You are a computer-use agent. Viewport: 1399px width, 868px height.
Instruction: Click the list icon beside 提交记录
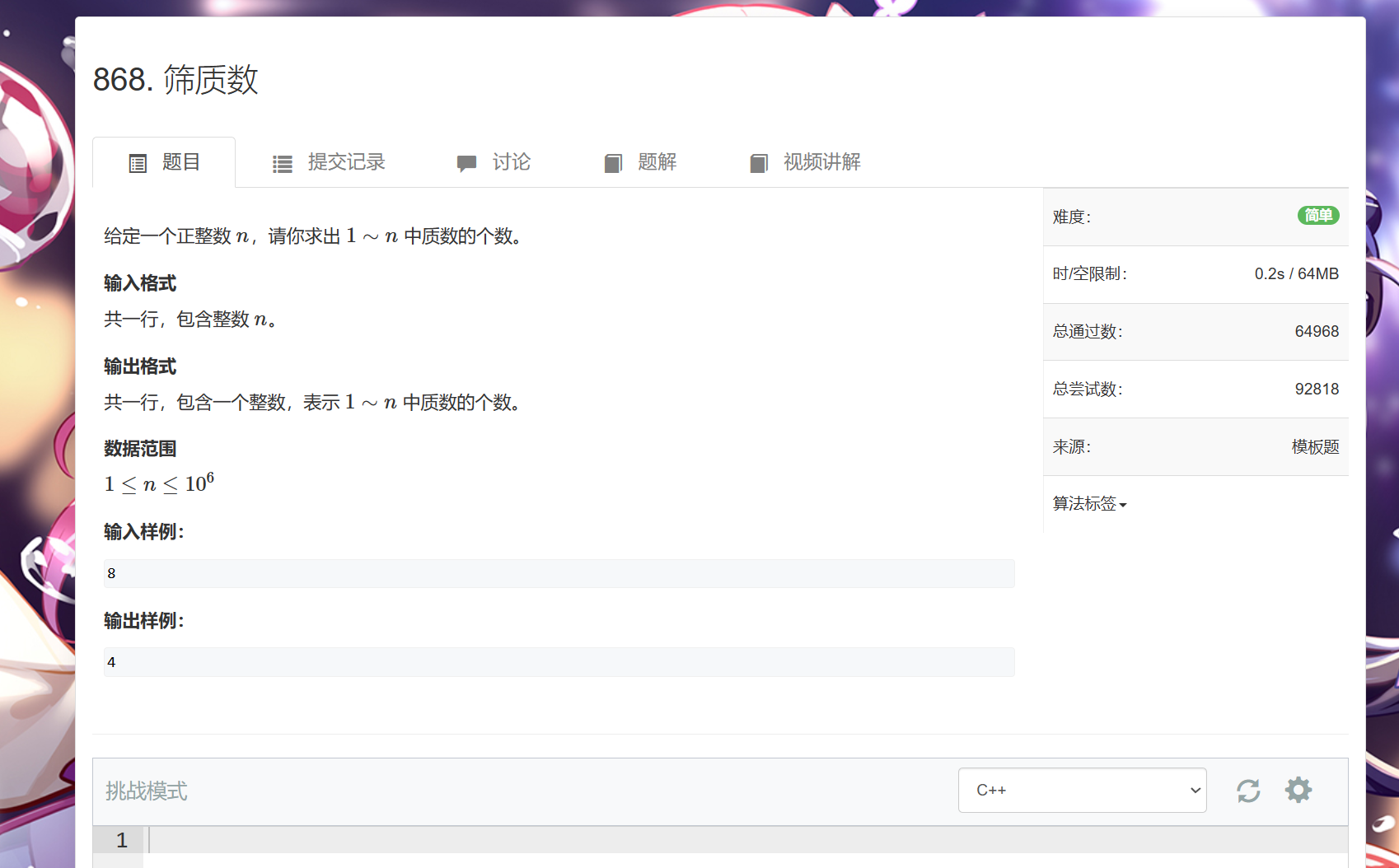click(x=283, y=164)
